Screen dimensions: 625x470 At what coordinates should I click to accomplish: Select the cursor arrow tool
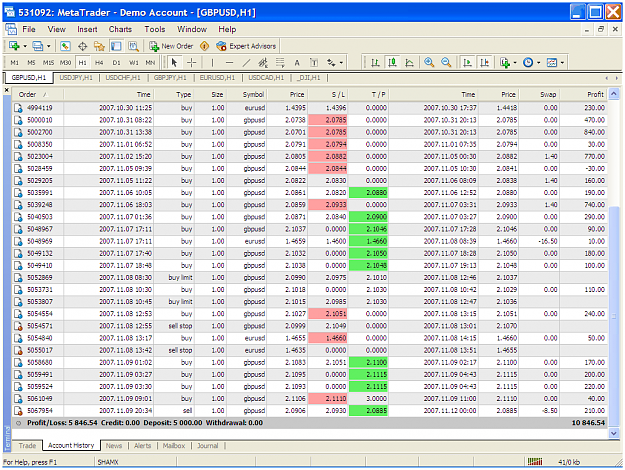(x=174, y=63)
